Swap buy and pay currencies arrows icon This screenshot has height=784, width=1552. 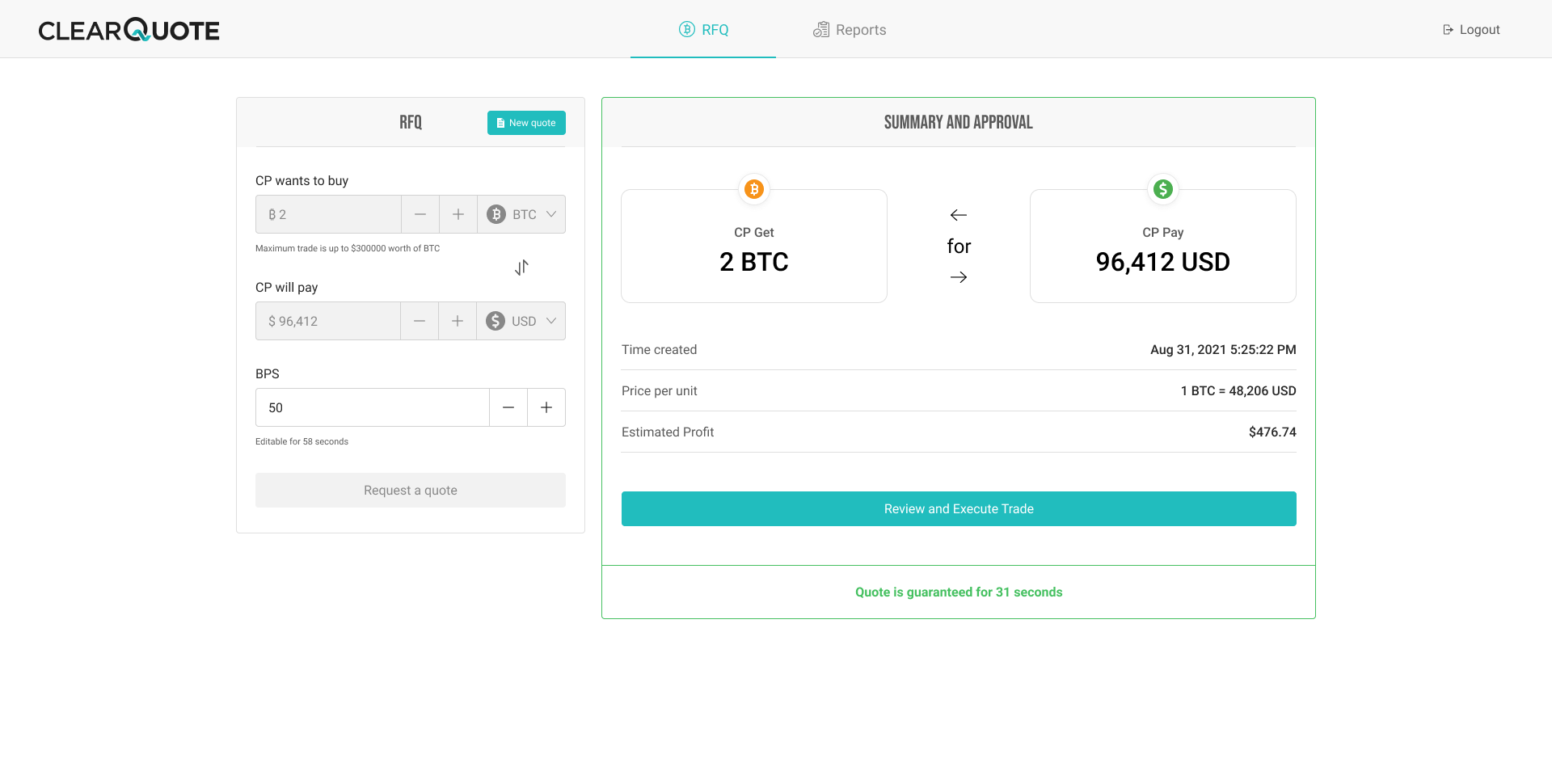pyautogui.click(x=521, y=268)
